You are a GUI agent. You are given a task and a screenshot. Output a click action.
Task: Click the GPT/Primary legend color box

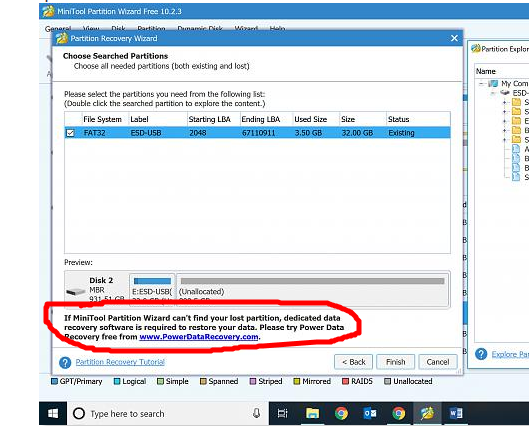54,381
